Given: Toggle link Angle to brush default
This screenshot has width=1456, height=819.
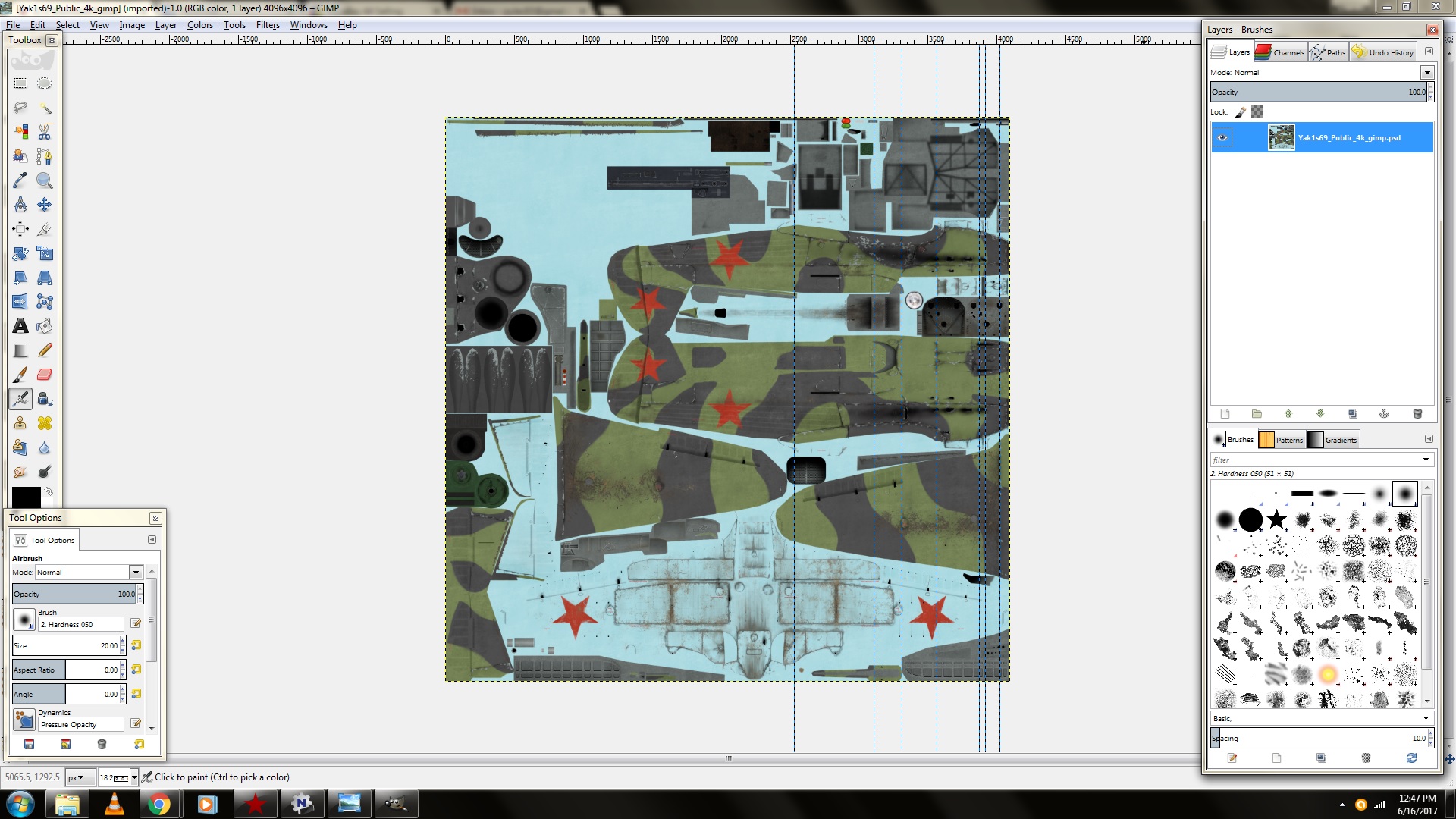Looking at the screenshot, I should pos(136,694).
